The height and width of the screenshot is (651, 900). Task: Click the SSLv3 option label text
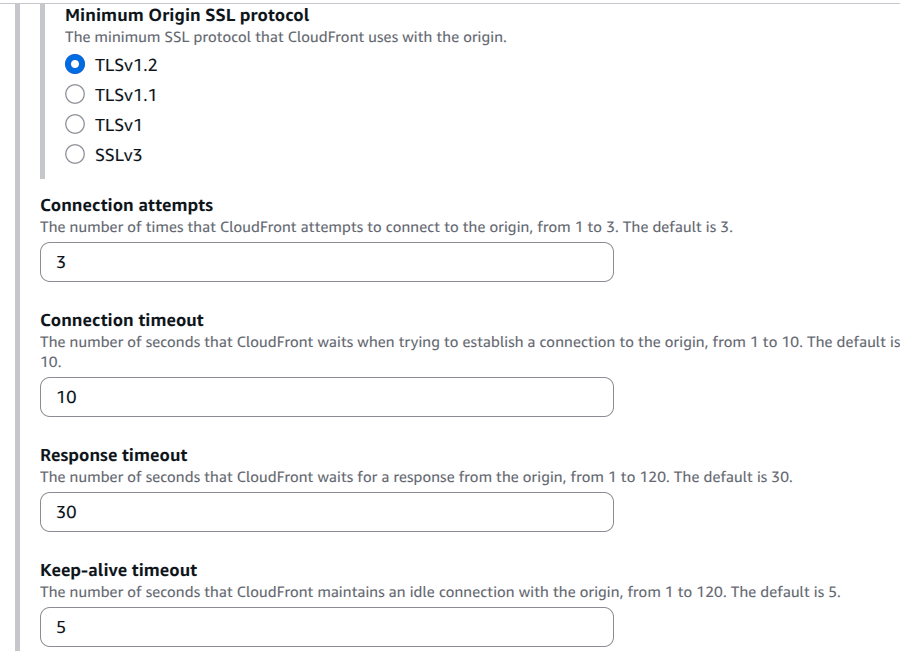(118, 155)
